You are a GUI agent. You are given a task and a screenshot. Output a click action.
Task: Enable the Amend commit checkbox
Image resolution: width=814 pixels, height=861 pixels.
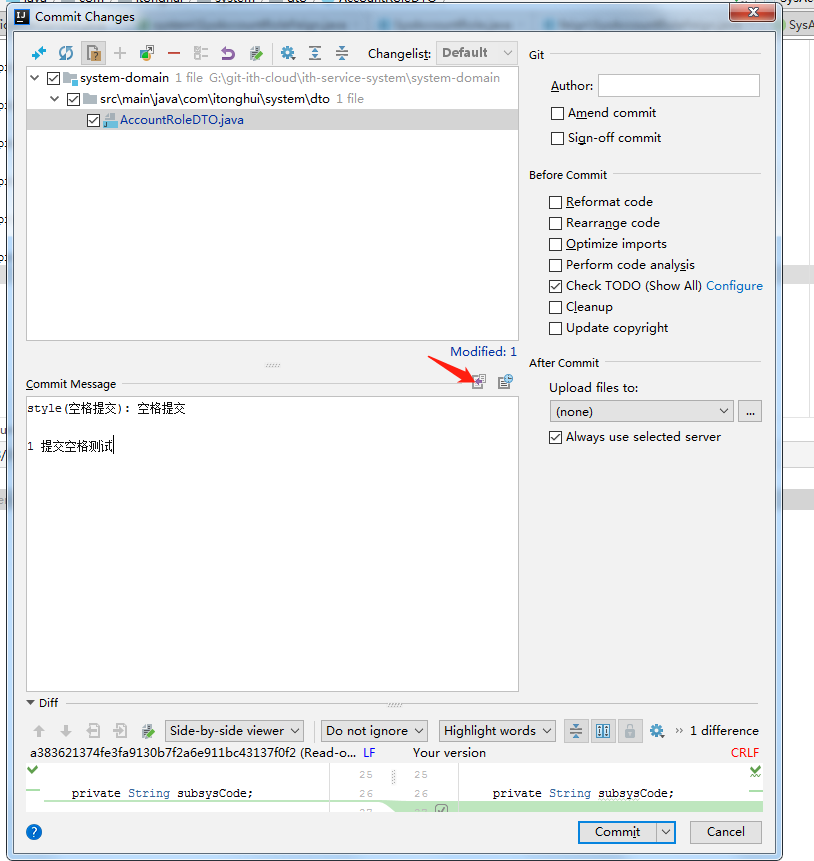558,113
